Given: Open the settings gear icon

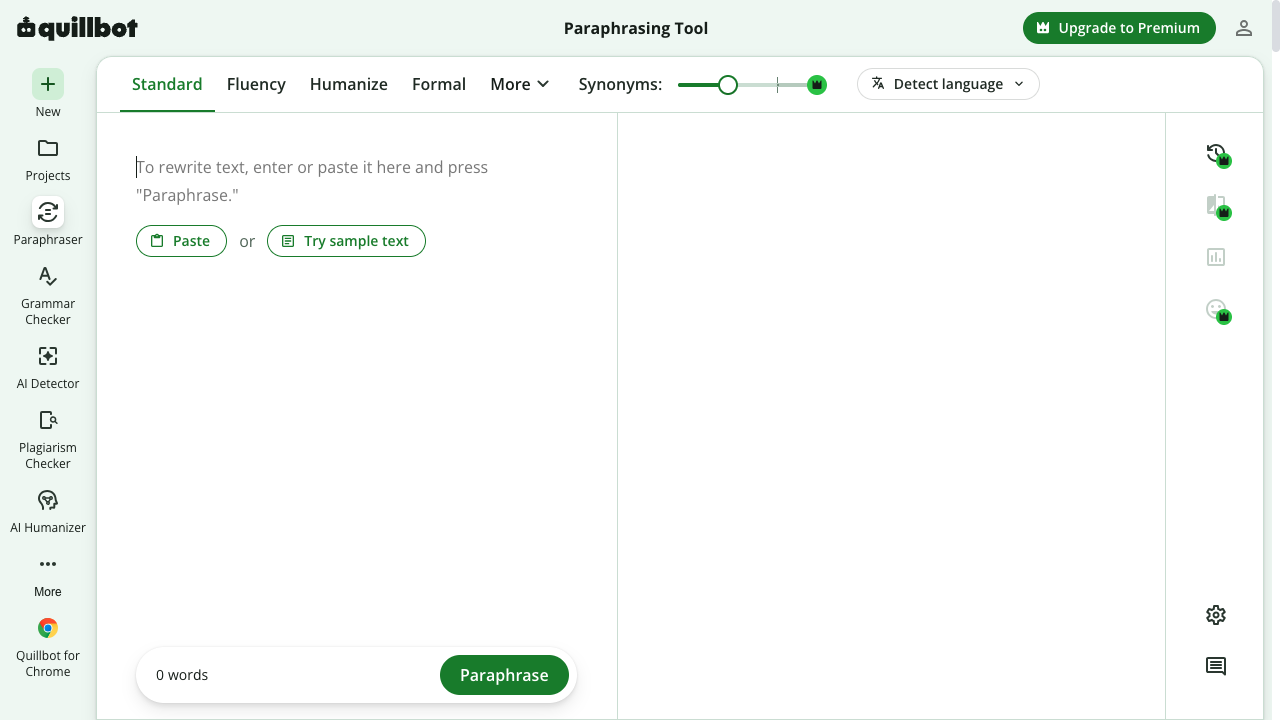Looking at the screenshot, I should point(1216,615).
